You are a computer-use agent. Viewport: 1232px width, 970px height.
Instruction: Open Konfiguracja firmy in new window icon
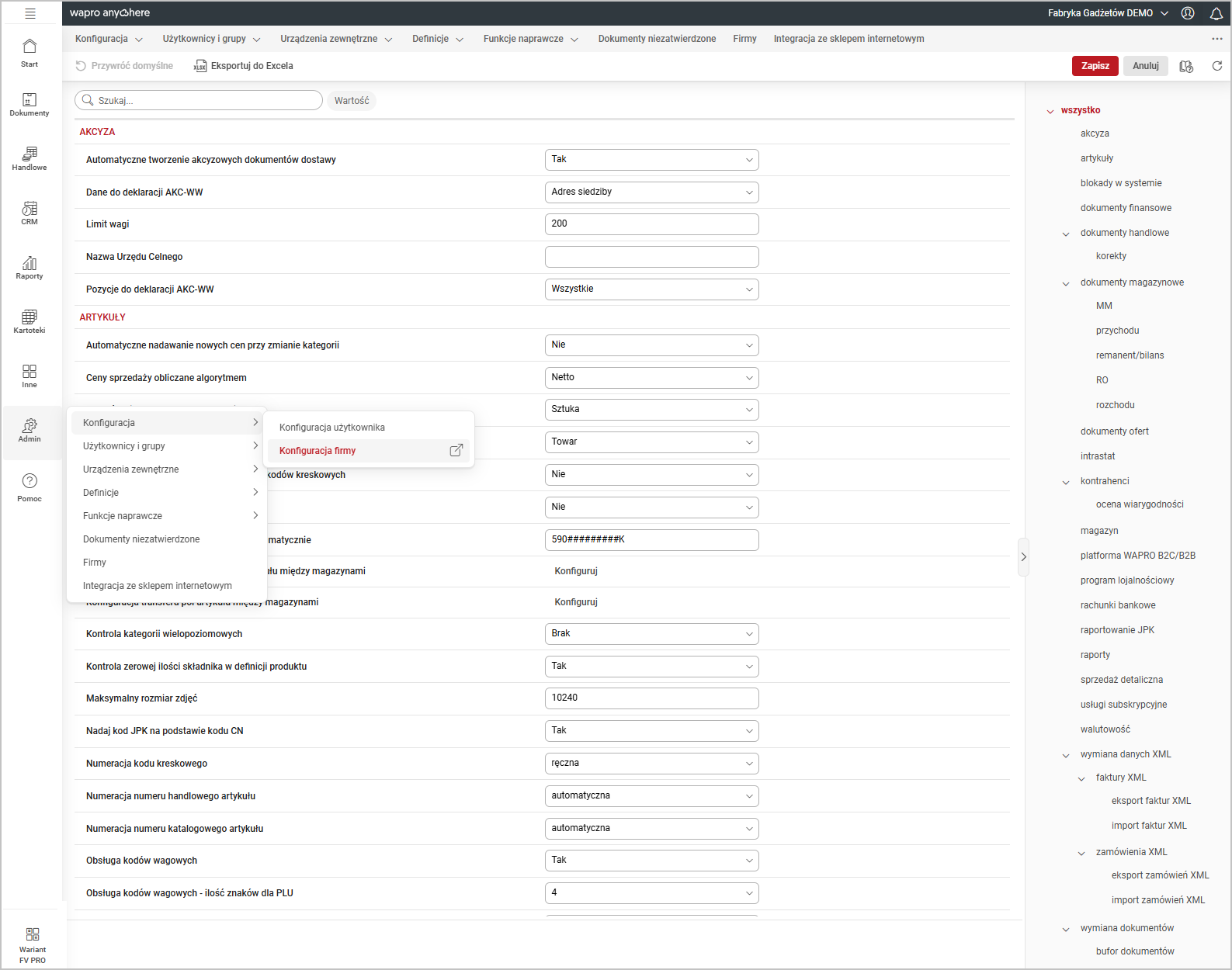456,451
